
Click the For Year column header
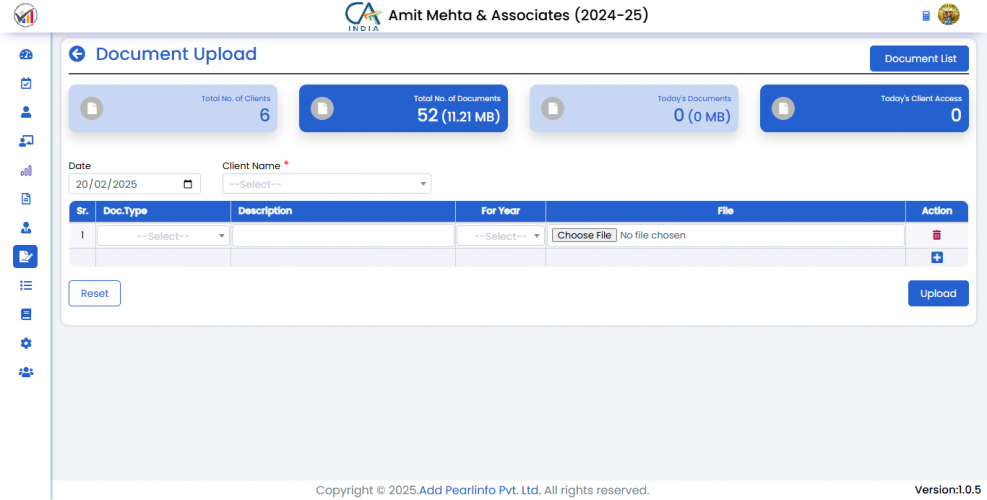tap(500, 211)
